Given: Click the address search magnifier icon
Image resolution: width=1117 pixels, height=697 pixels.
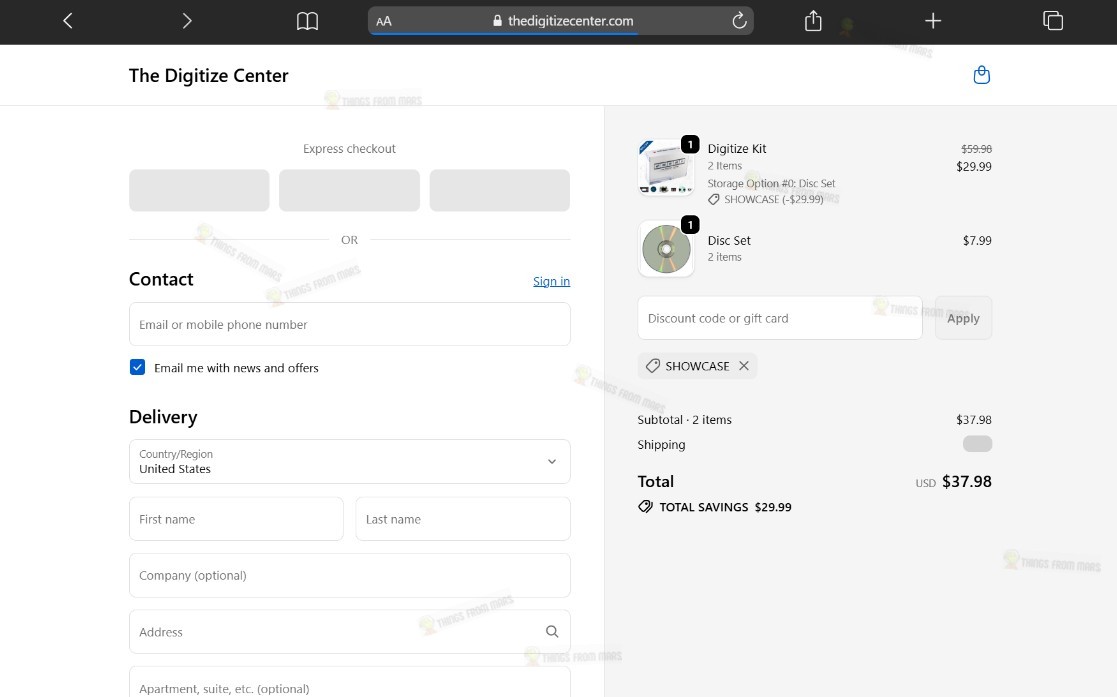Looking at the screenshot, I should (x=551, y=631).
